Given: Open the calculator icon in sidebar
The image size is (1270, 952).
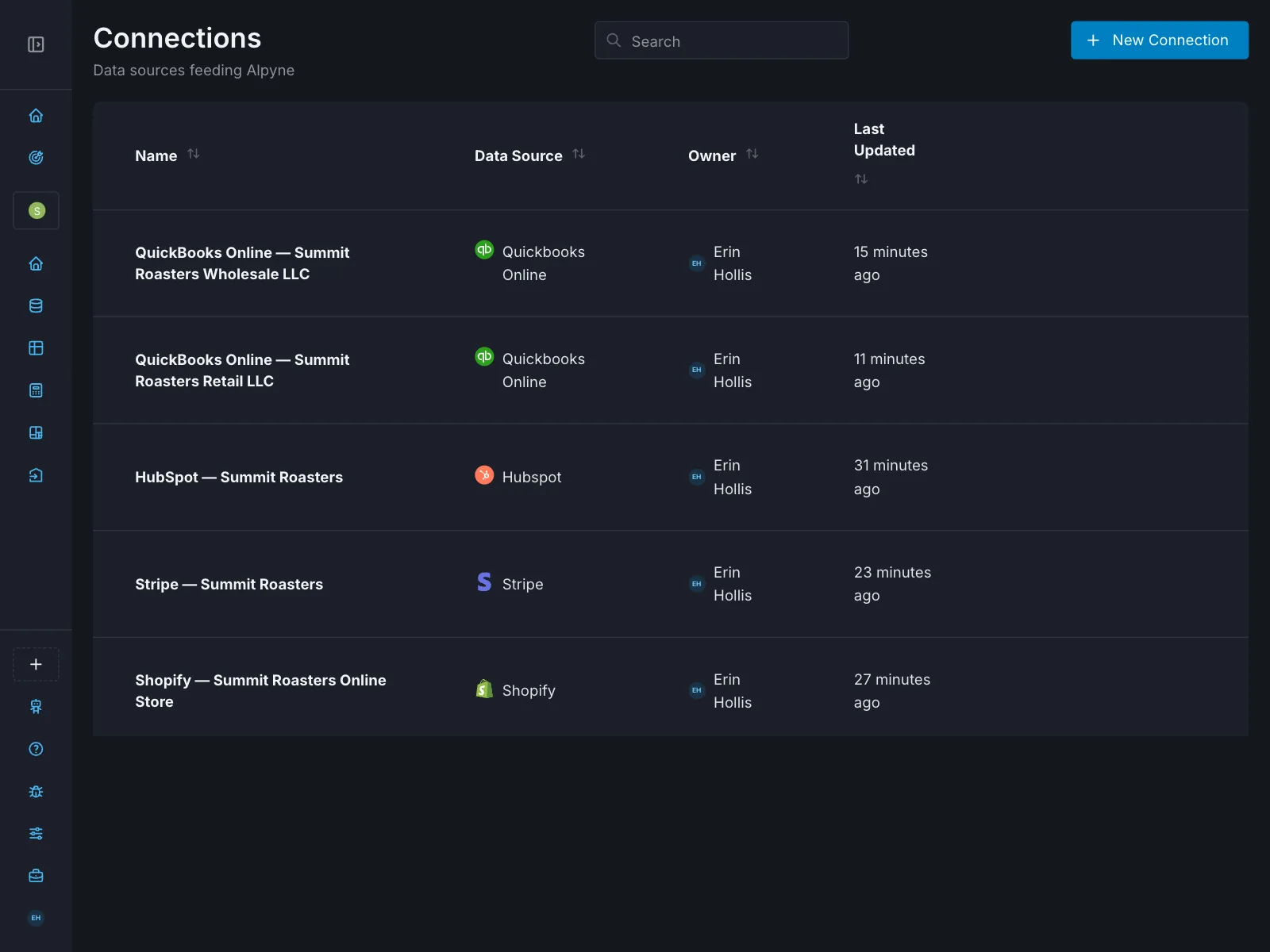Looking at the screenshot, I should click(x=36, y=390).
